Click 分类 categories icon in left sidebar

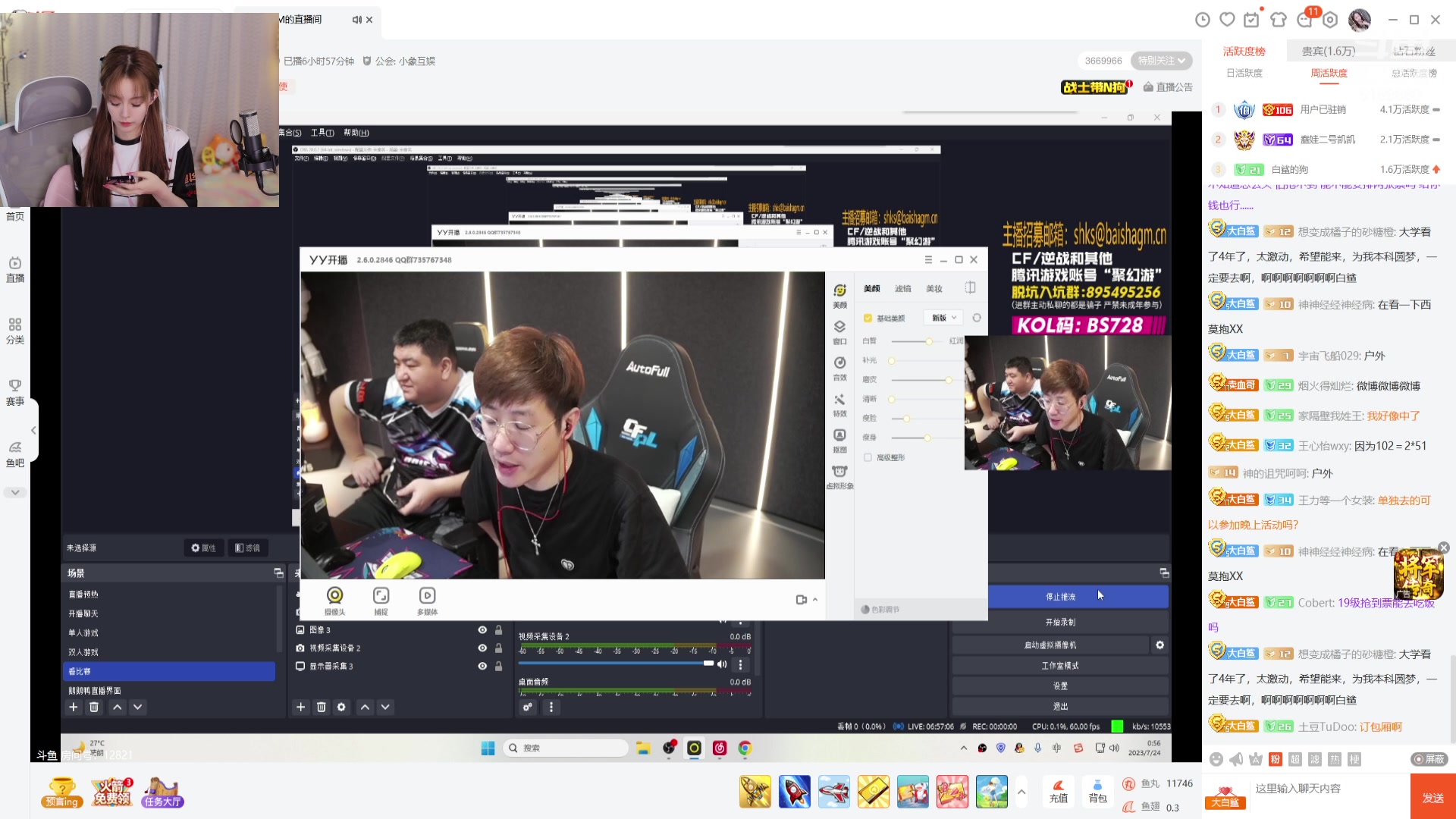pyautogui.click(x=15, y=331)
